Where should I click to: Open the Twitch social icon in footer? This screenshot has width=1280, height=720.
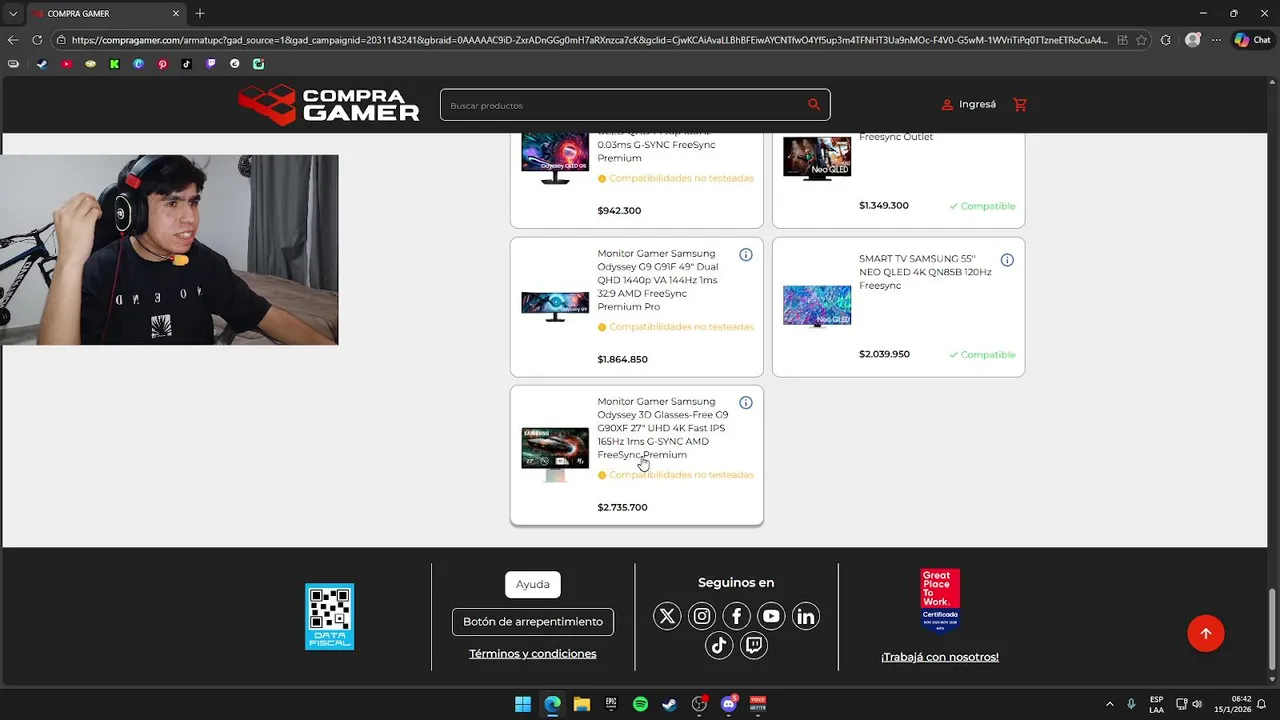pyautogui.click(x=754, y=646)
